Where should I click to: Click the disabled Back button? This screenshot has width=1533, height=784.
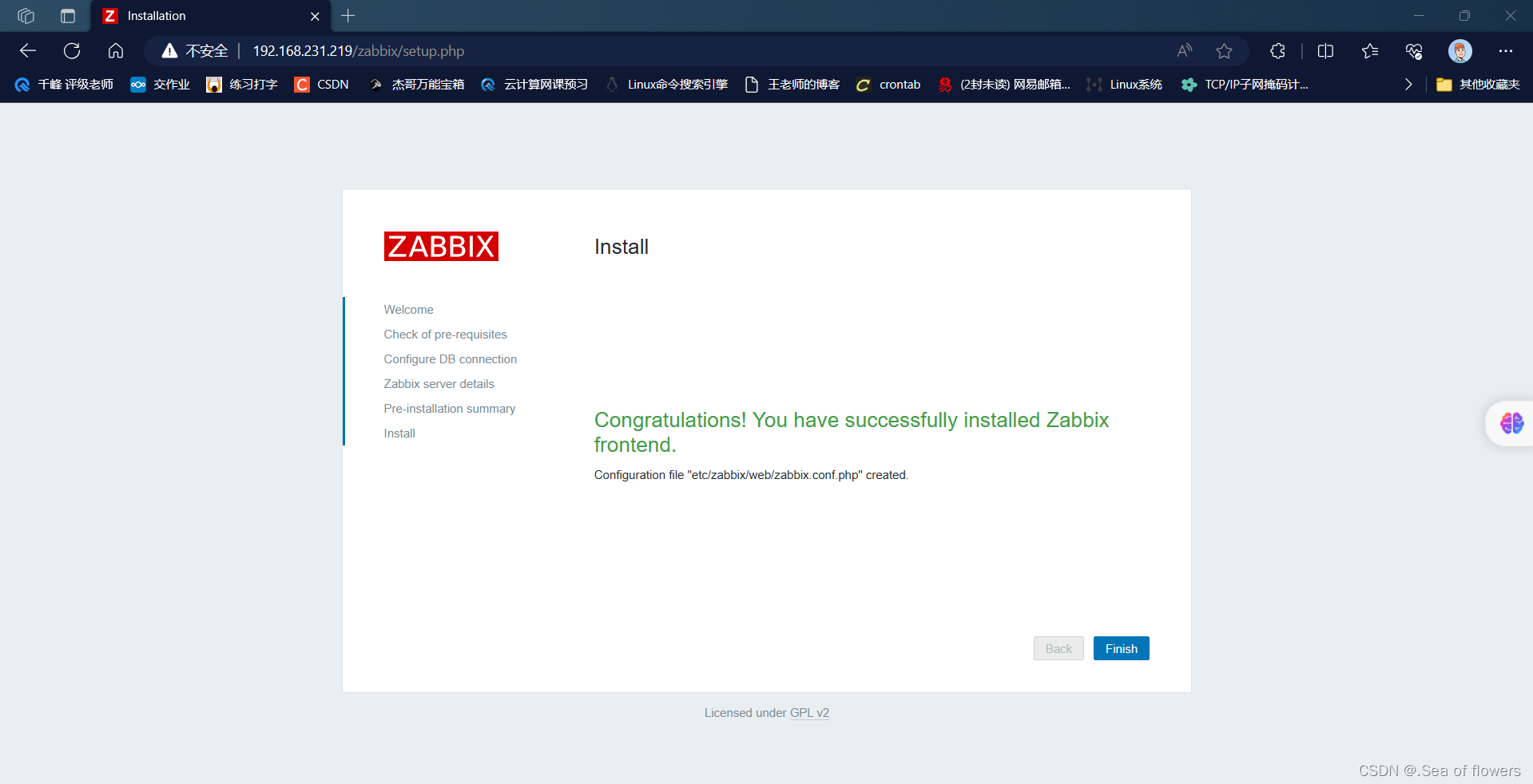coord(1058,648)
